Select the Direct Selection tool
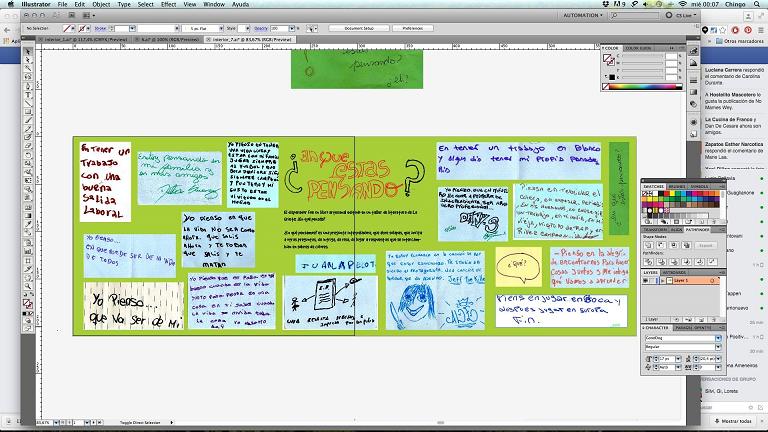 (x=28, y=58)
